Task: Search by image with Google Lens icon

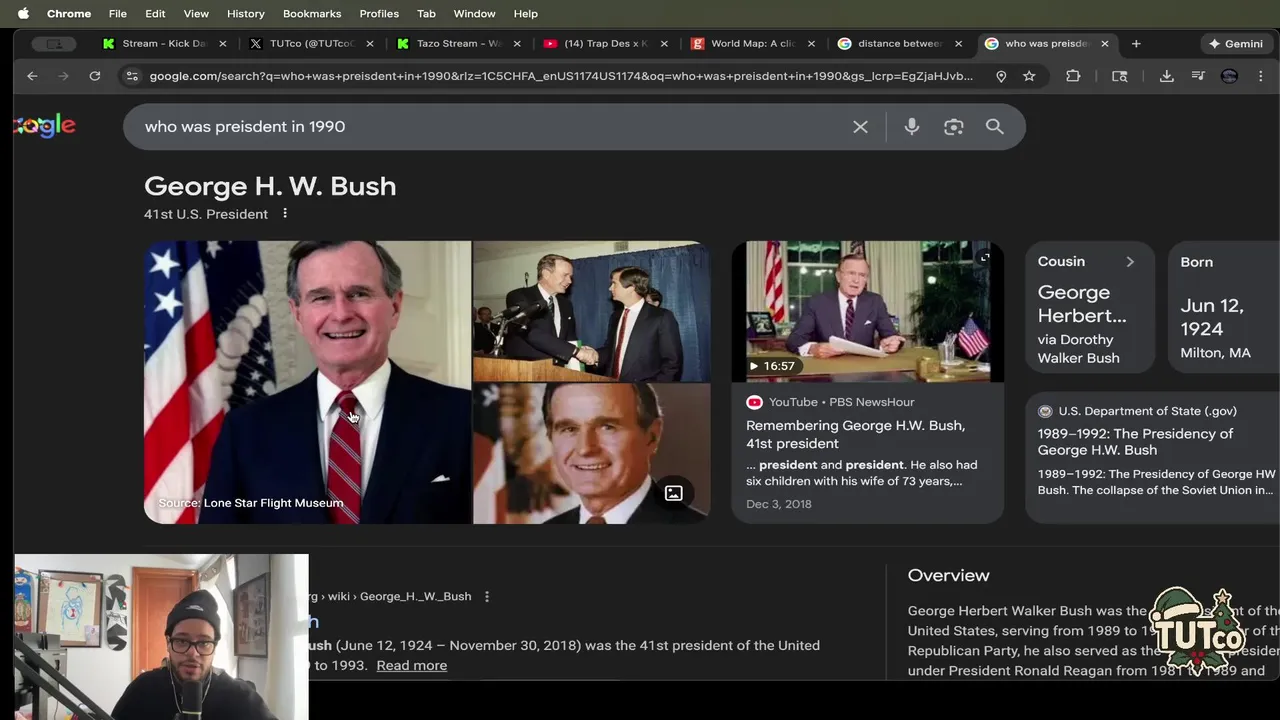Action: tap(953, 127)
